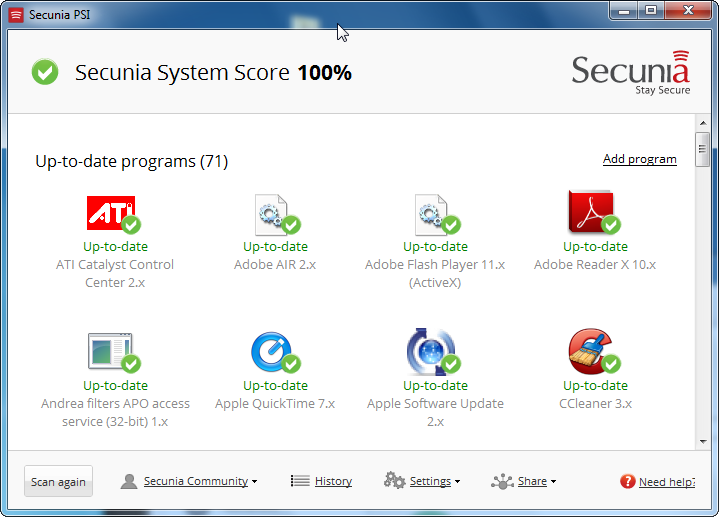Click Up-to-date status under CCleaner icon
The height and width of the screenshot is (517, 719).
coord(595,386)
